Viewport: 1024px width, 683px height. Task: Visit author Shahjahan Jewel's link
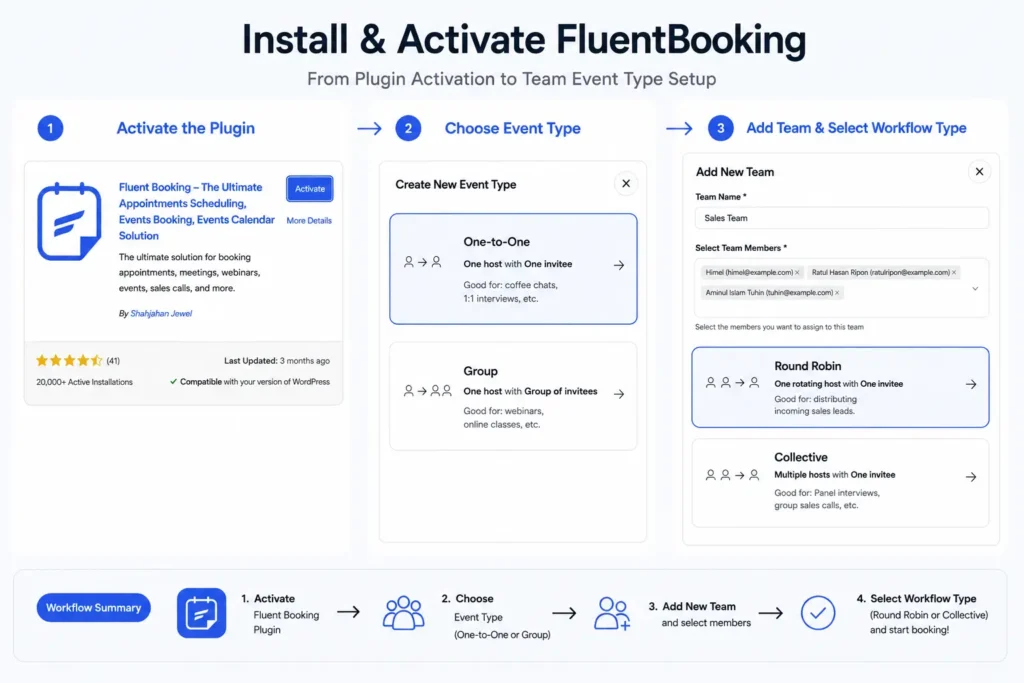pos(161,313)
